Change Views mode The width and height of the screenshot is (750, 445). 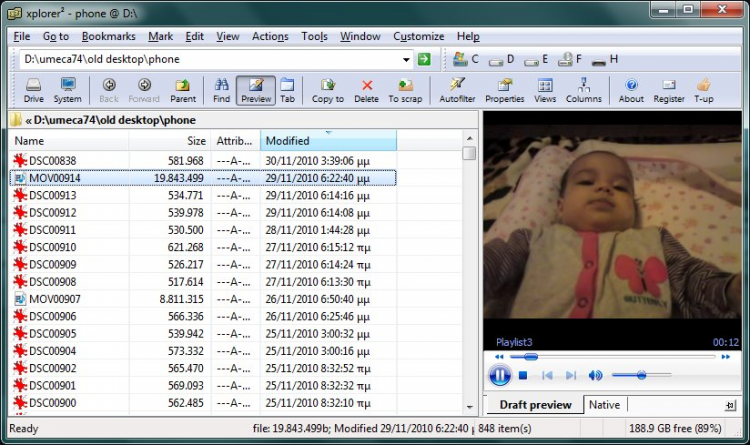click(x=545, y=90)
